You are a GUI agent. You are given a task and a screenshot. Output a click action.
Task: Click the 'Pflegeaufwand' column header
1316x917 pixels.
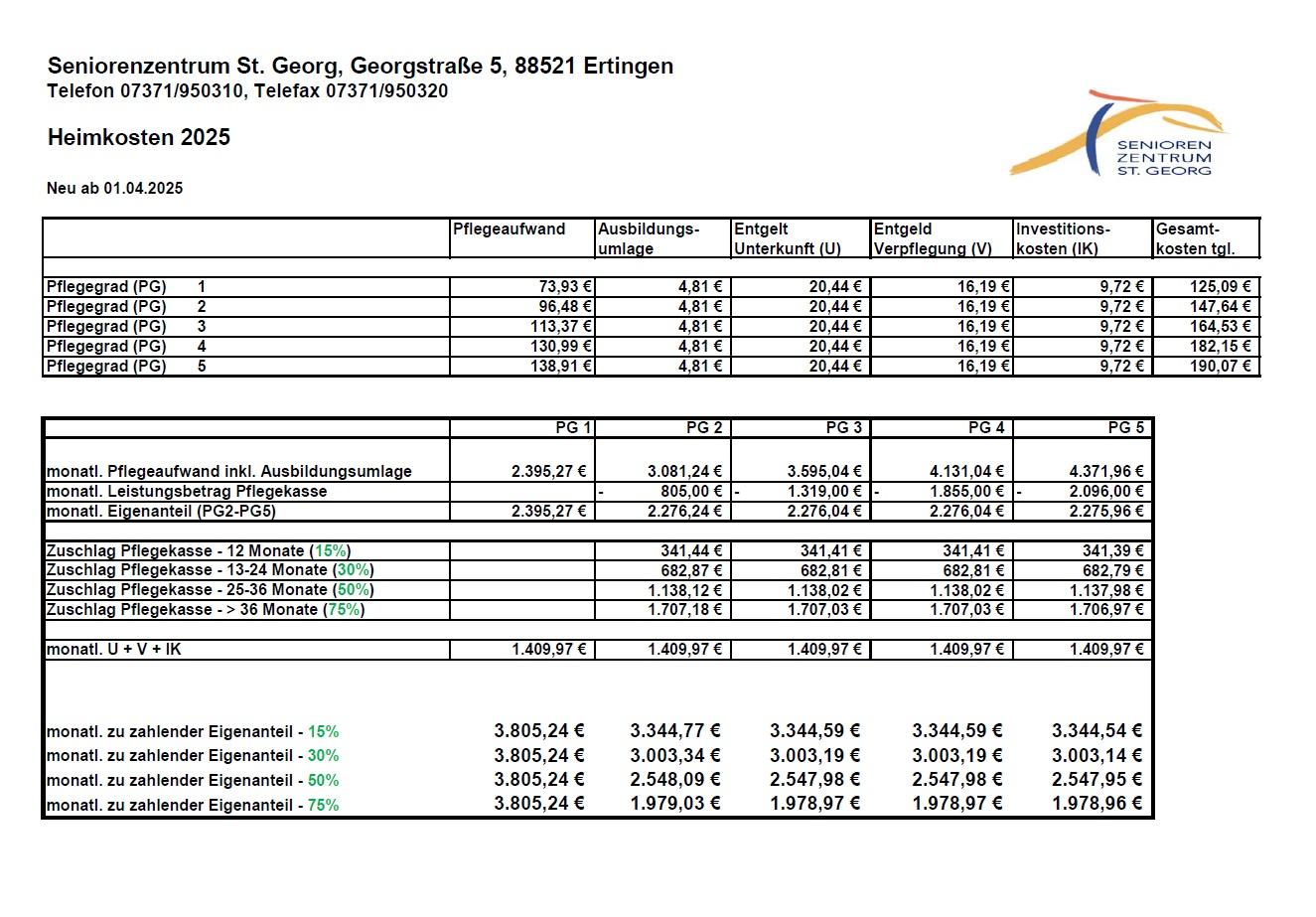(x=509, y=229)
